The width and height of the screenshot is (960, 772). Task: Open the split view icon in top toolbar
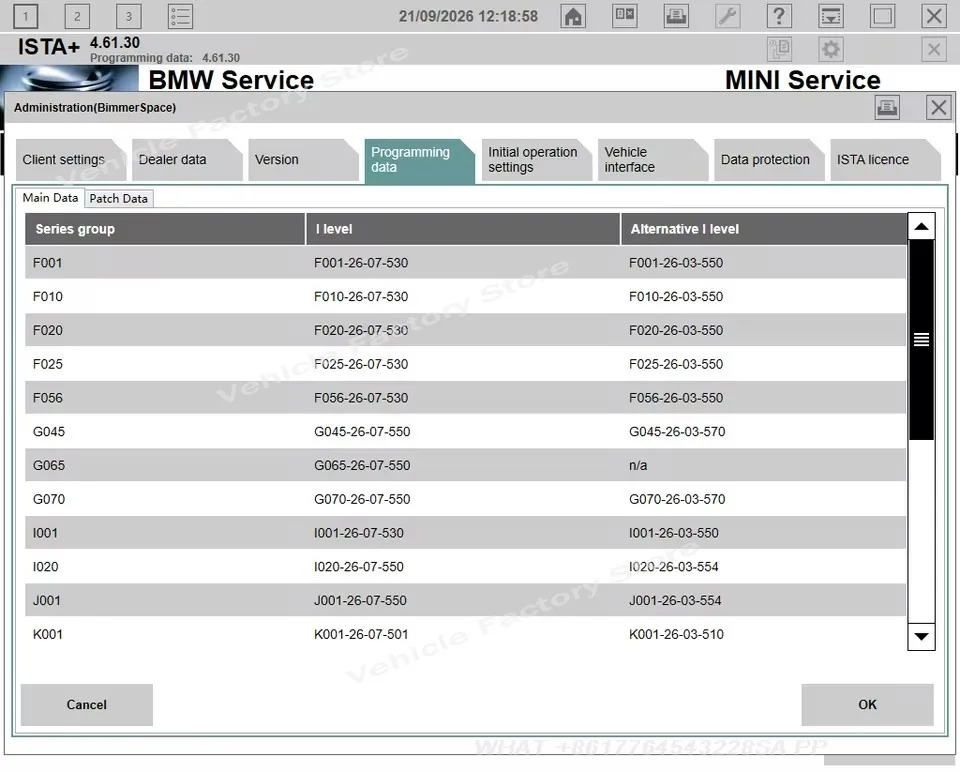click(x=624, y=17)
